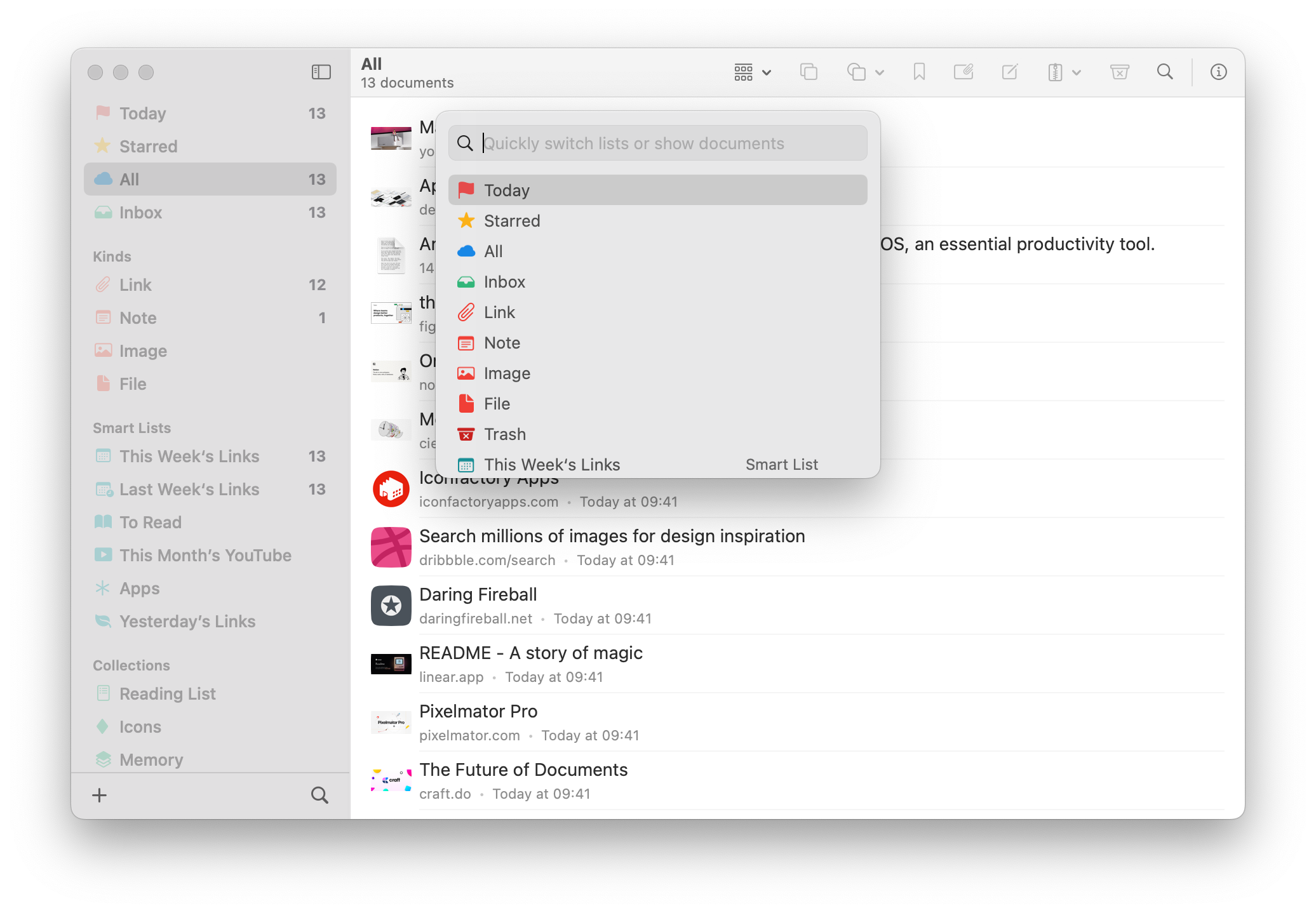Click the toolbar search magnifier
This screenshot has height=913, width=1316.
(1165, 72)
